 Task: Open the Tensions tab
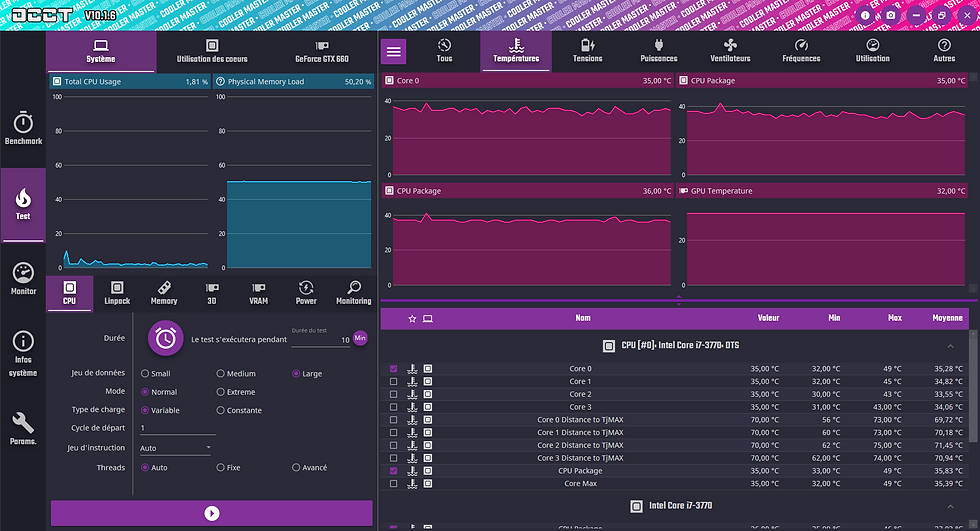[x=588, y=51]
